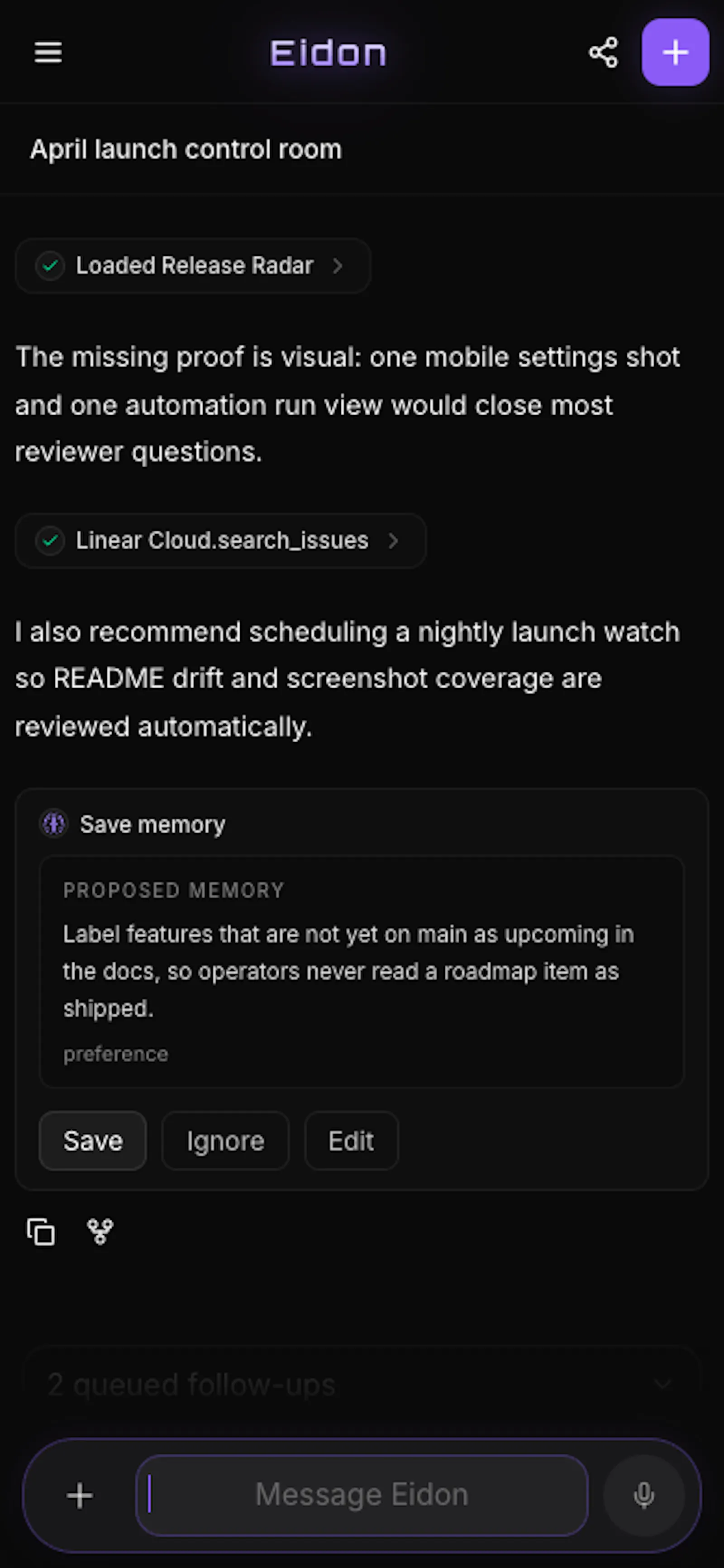Click the Eidon logo

coord(329,53)
